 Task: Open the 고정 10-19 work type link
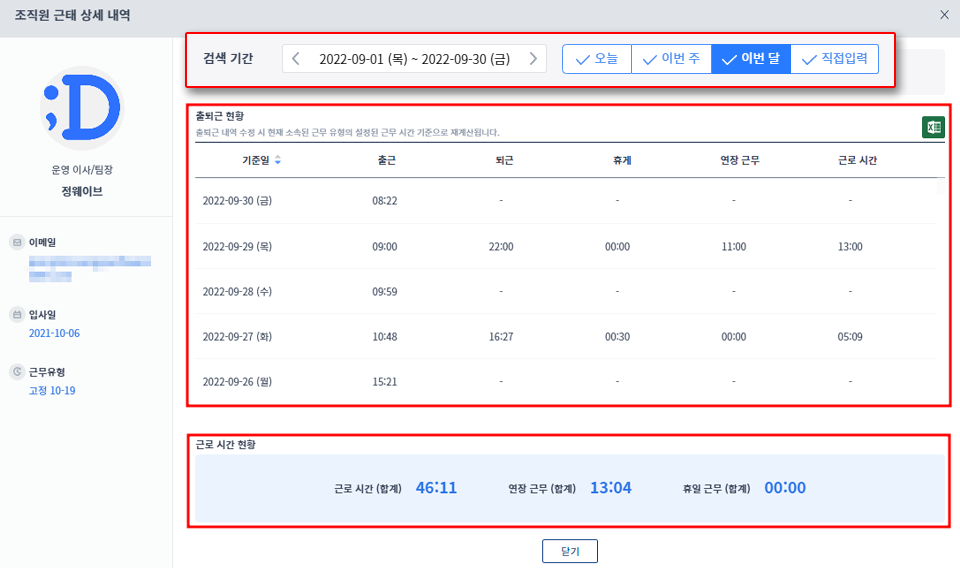tap(52, 390)
